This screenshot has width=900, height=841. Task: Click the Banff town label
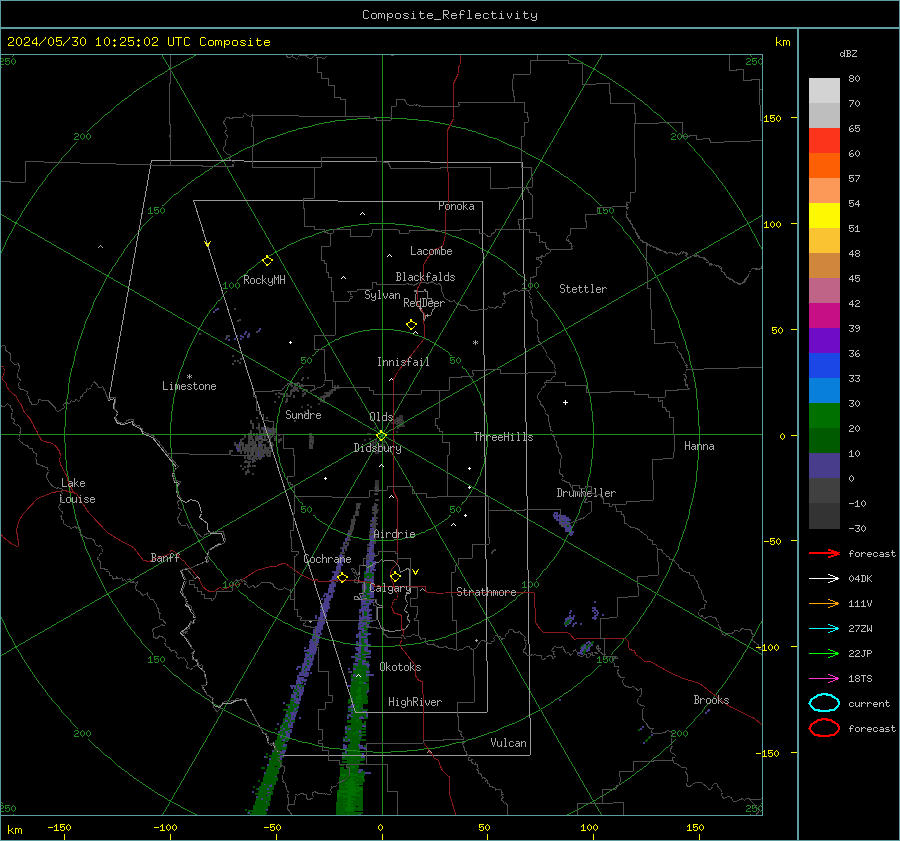165,558
